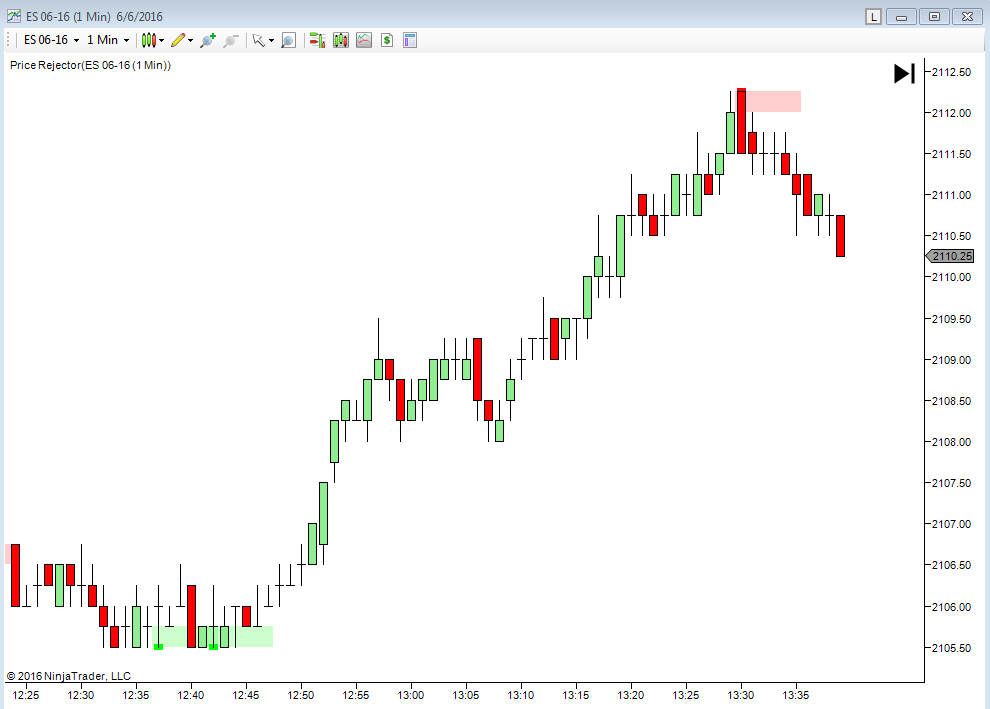Maximize the chart window
This screenshot has width=990, height=709.
point(935,16)
